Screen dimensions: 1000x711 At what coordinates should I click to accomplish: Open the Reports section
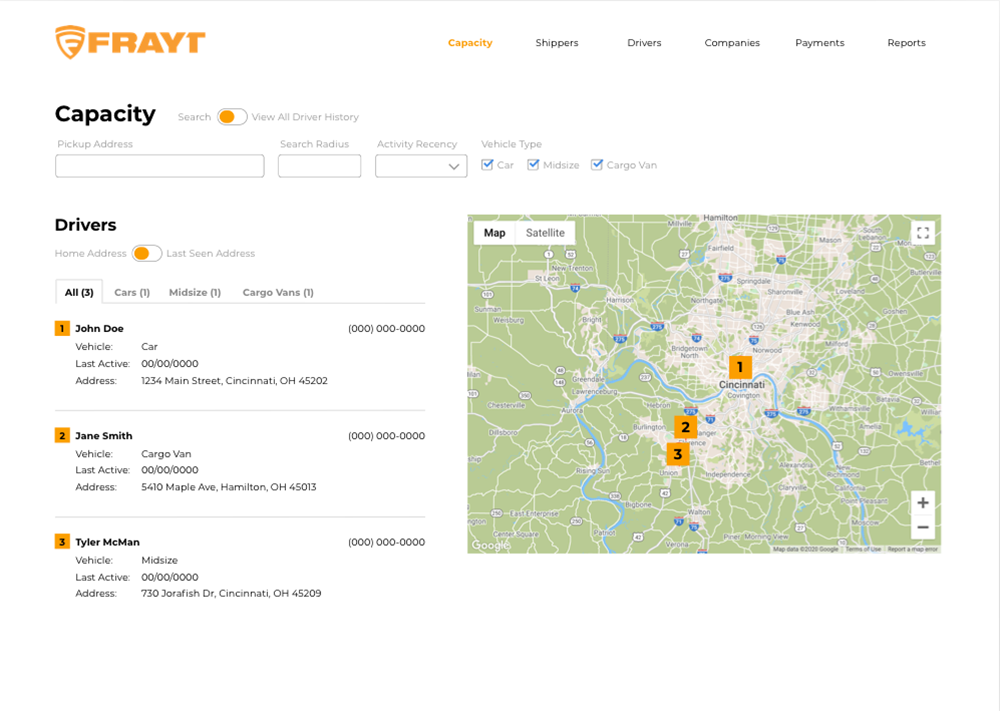click(906, 43)
